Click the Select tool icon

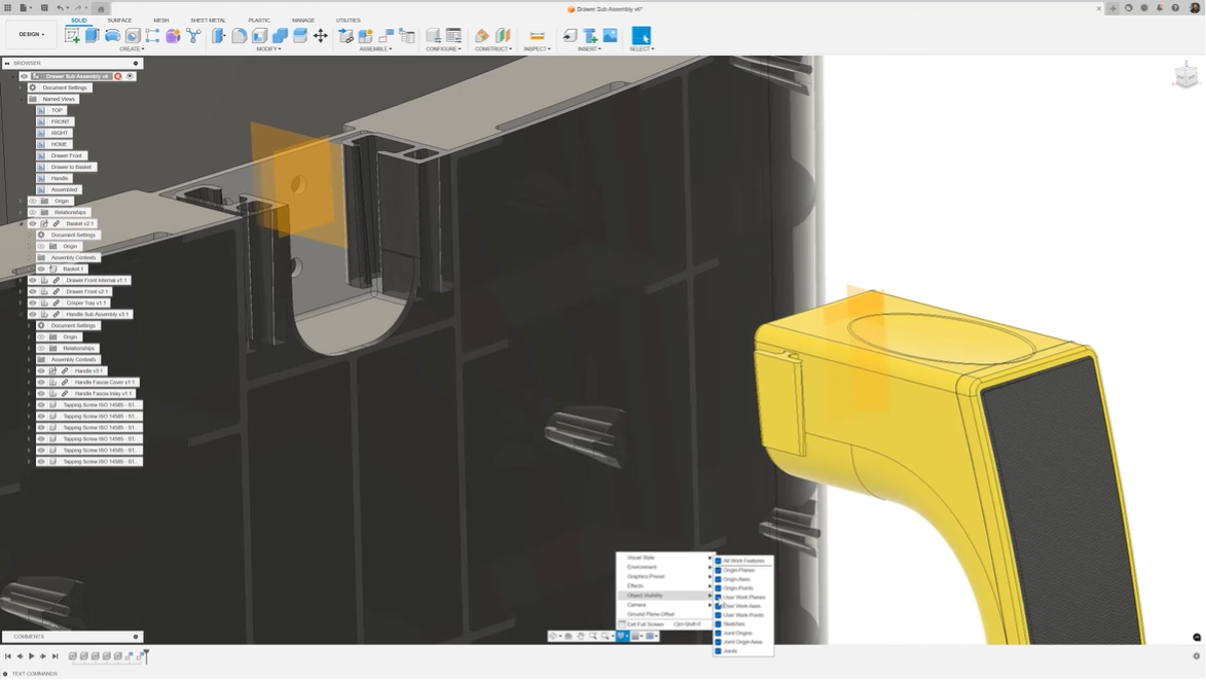(x=641, y=36)
